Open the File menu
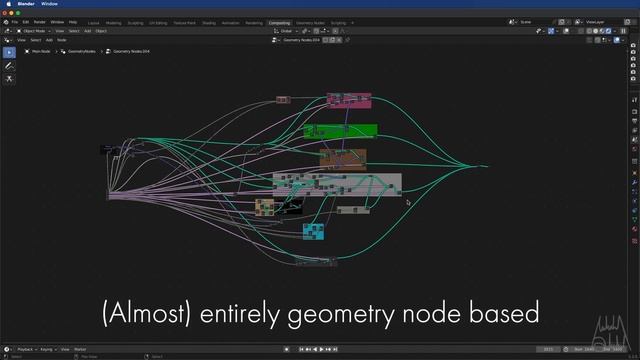Viewport: 640px width, 360px height. 15,22
